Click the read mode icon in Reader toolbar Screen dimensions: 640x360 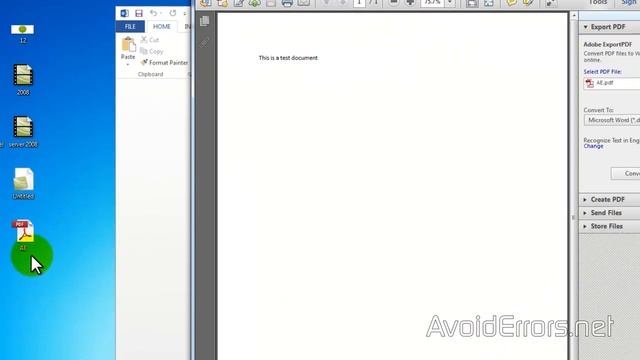click(550, 3)
